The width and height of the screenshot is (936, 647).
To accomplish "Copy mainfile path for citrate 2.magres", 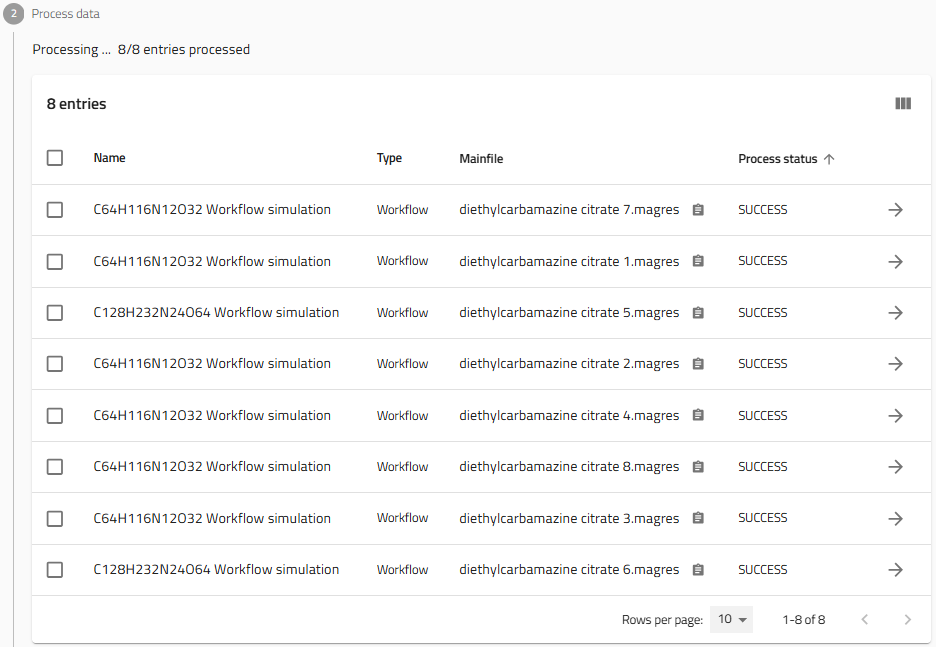I will point(698,363).
